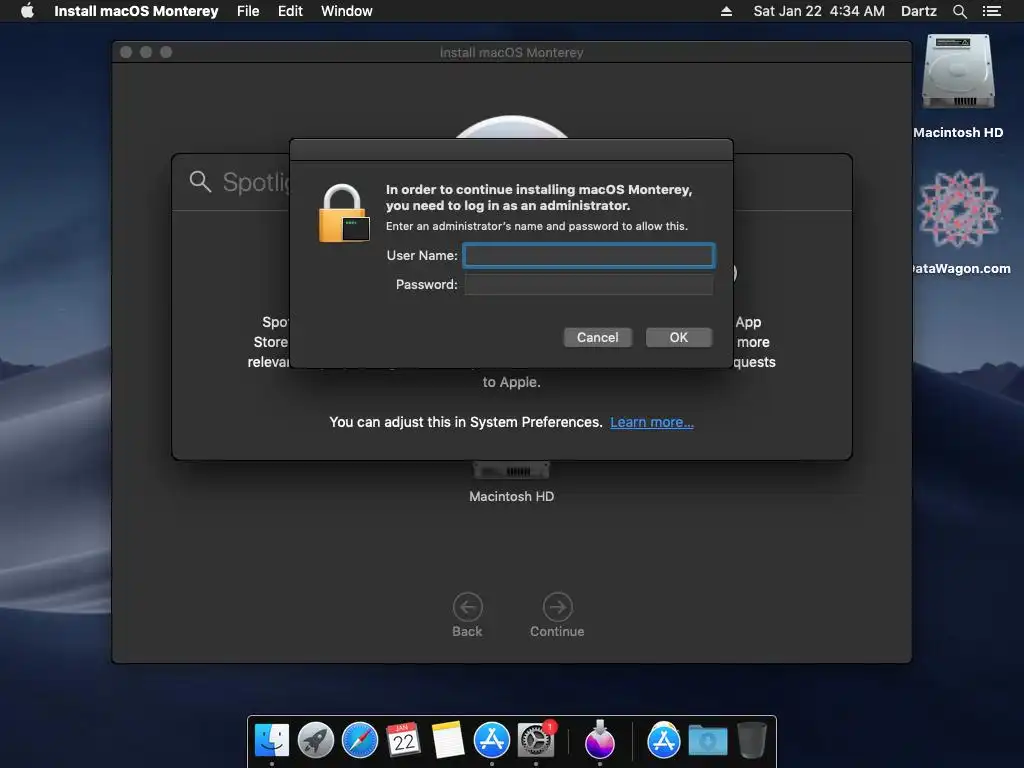Open the Learn more link
1024x768 pixels.
pyautogui.click(x=652, y=423)
